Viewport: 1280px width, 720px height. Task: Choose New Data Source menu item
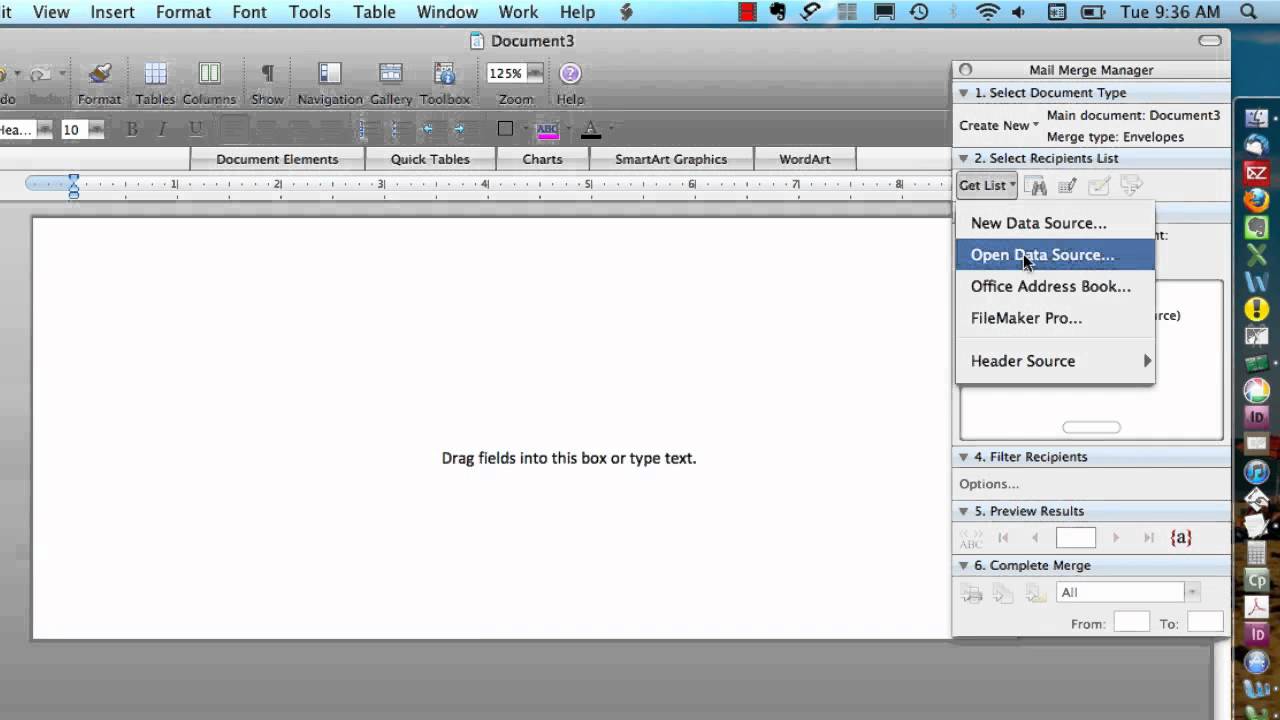(x=1055, y=223)
